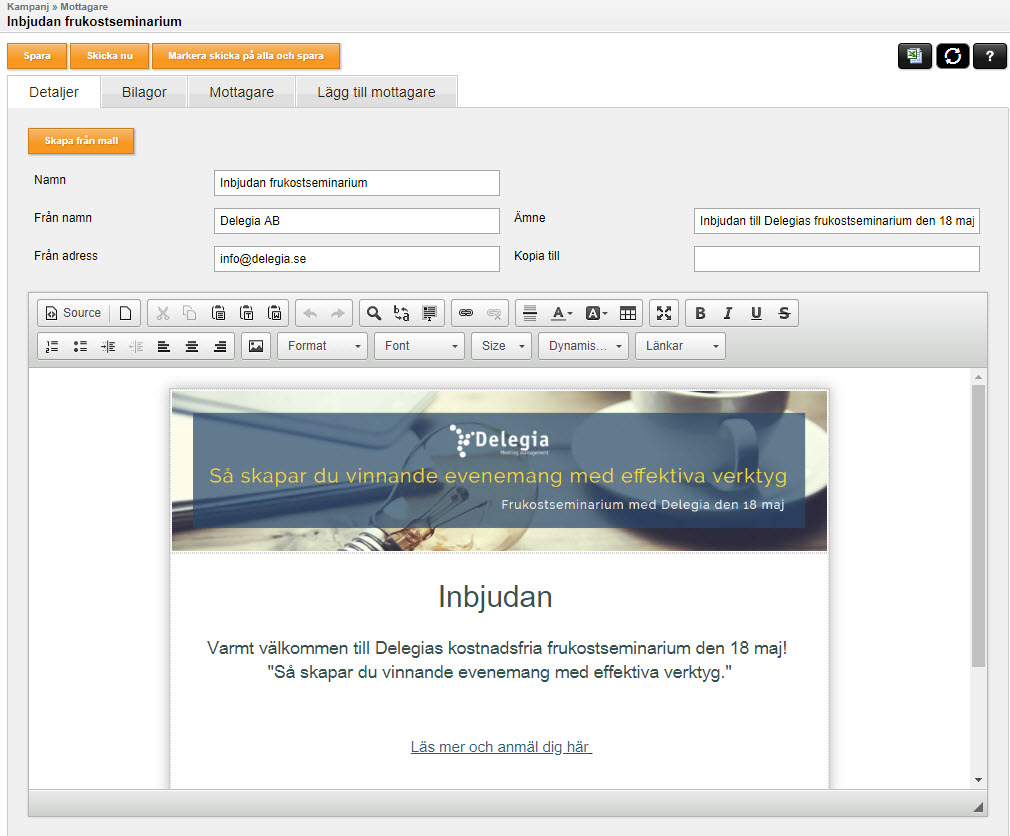Click the Copy icon in editor toolbar

pos(190,313)
